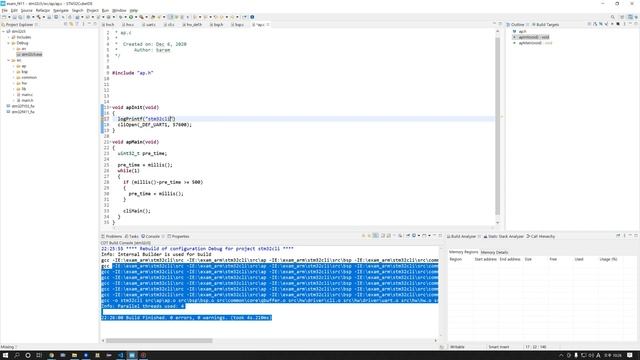Collapse the top-level src folder

click(9, 60)
